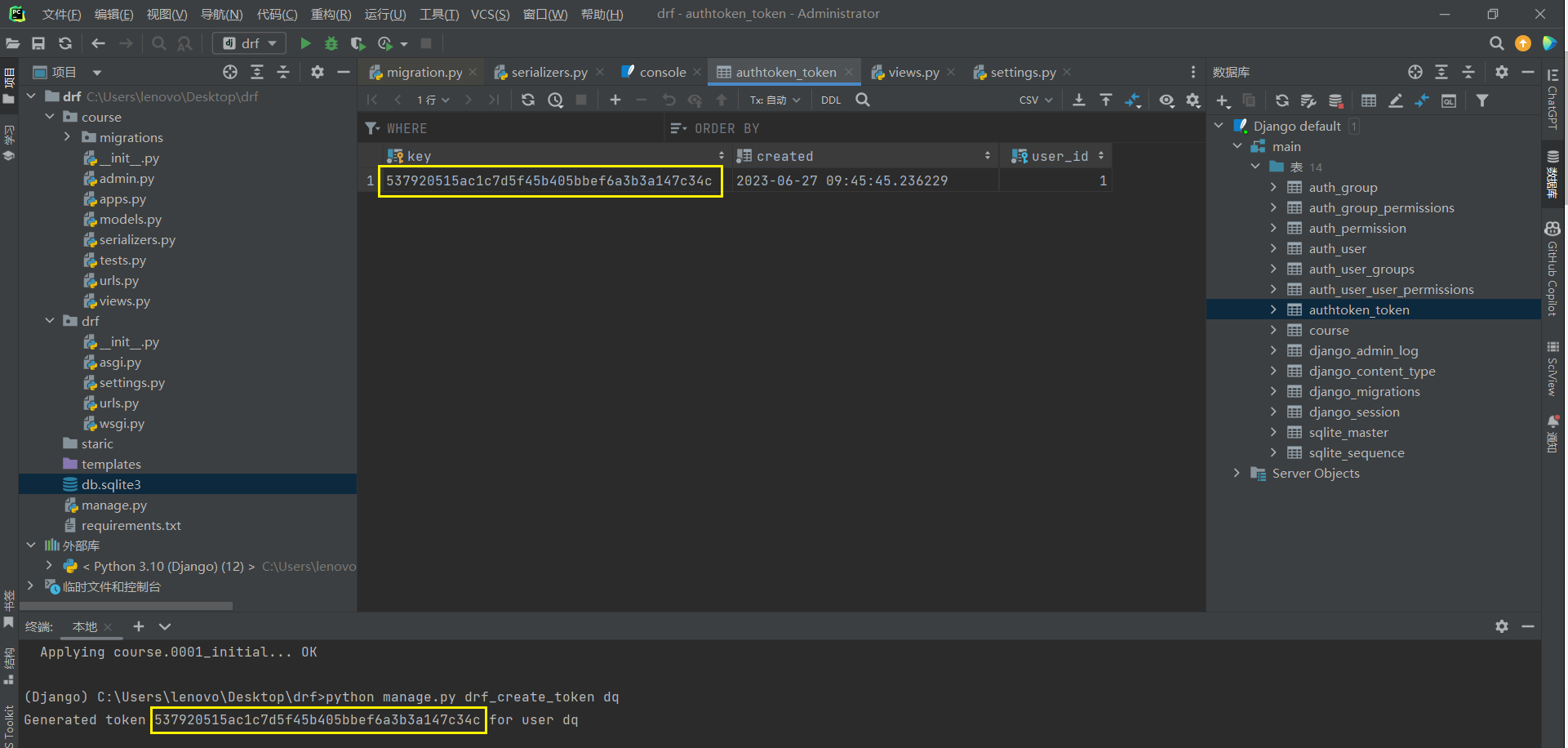Select models.py in the Project tree
1568x748 pixels.
pyautogui.click(x=130, y=219)
